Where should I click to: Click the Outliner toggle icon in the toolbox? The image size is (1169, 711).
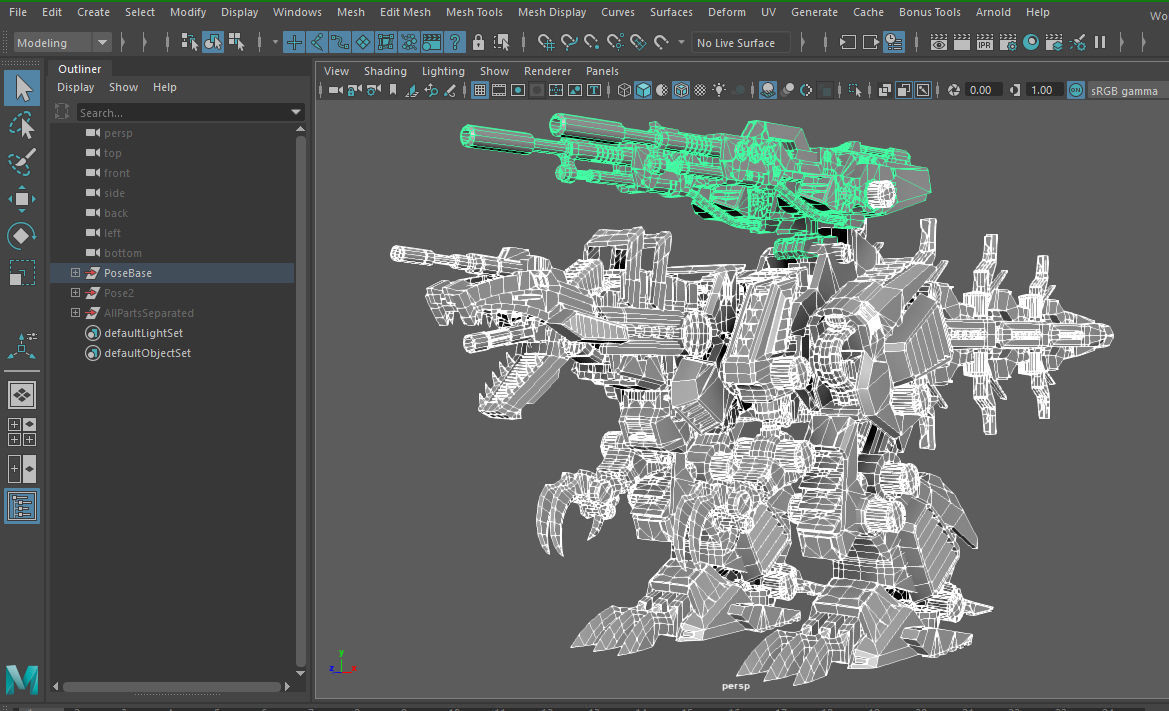(22, 506)
